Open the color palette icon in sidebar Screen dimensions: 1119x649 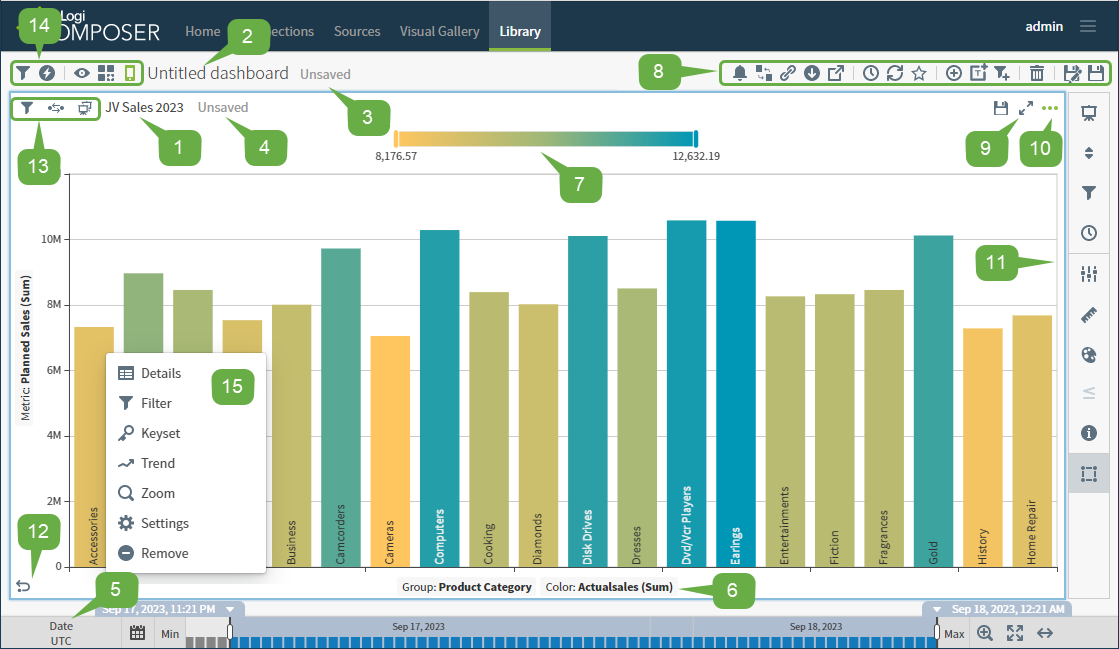click(1089, 354)
